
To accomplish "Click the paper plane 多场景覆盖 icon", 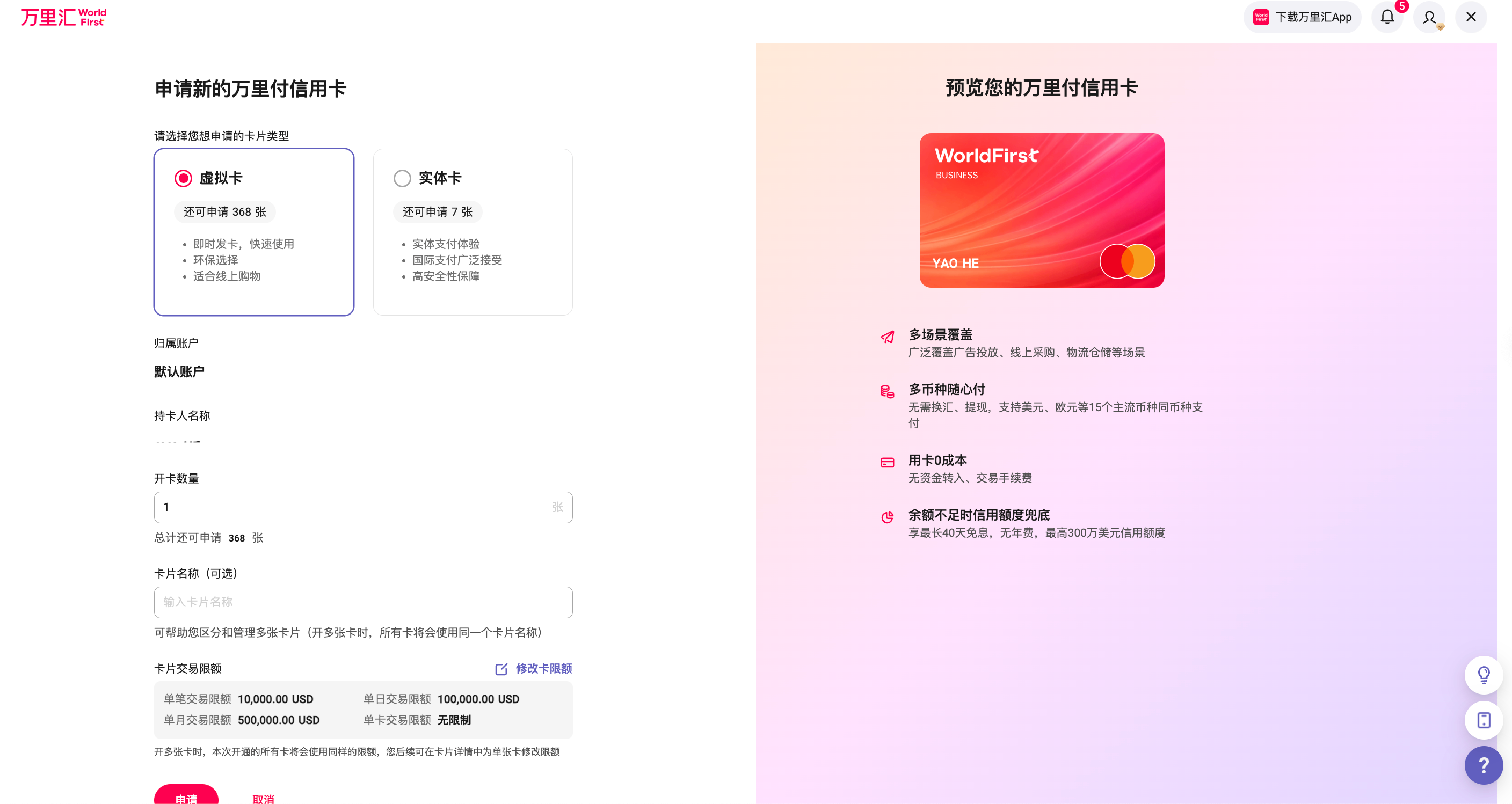I will pyautogui.click(x=888, y=337).
